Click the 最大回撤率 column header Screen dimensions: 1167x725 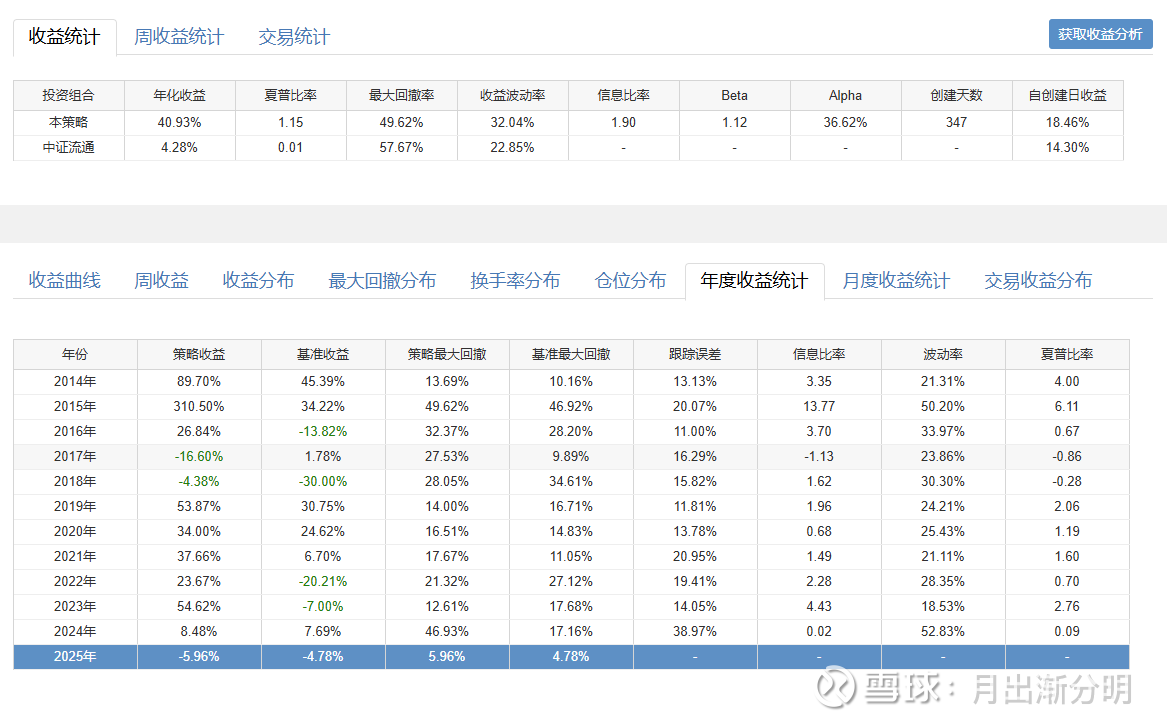[x=401, y=95]
